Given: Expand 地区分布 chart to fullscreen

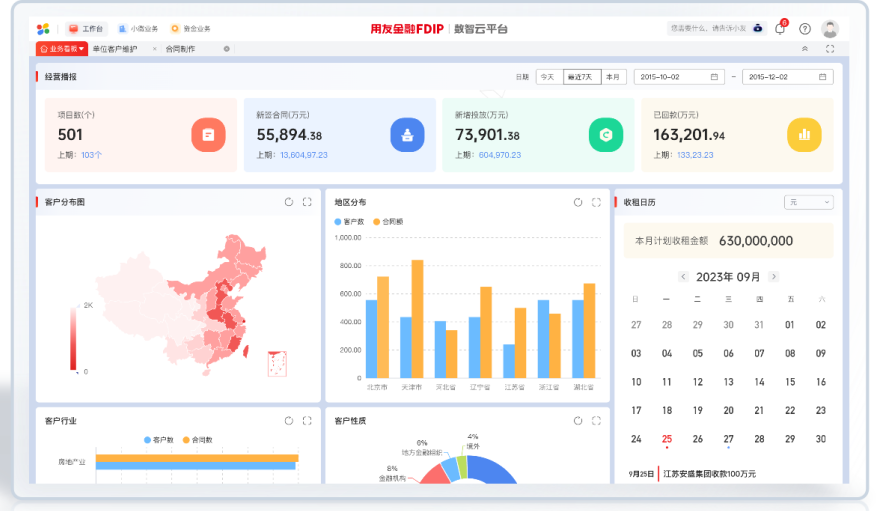Looking at the screenshot, I should click(x=597, y=202).
